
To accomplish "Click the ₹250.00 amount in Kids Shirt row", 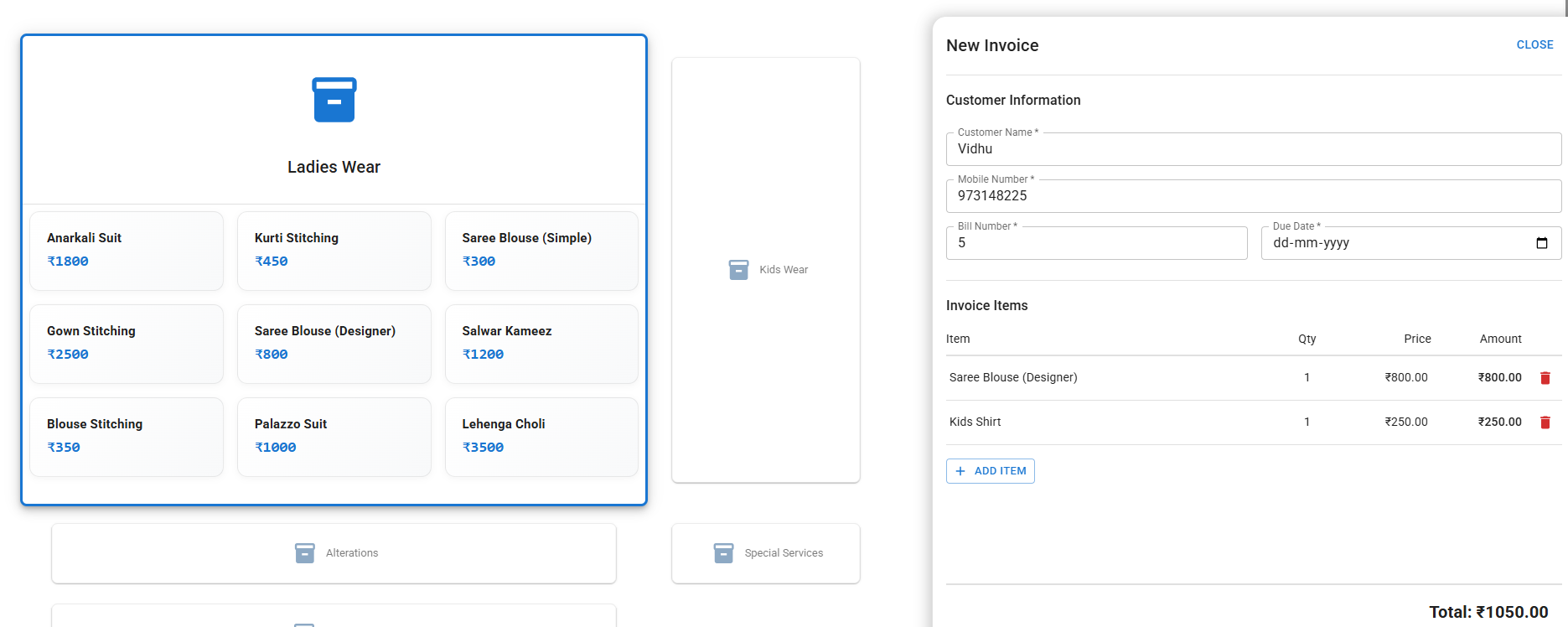I will [x=1499, y=422].
